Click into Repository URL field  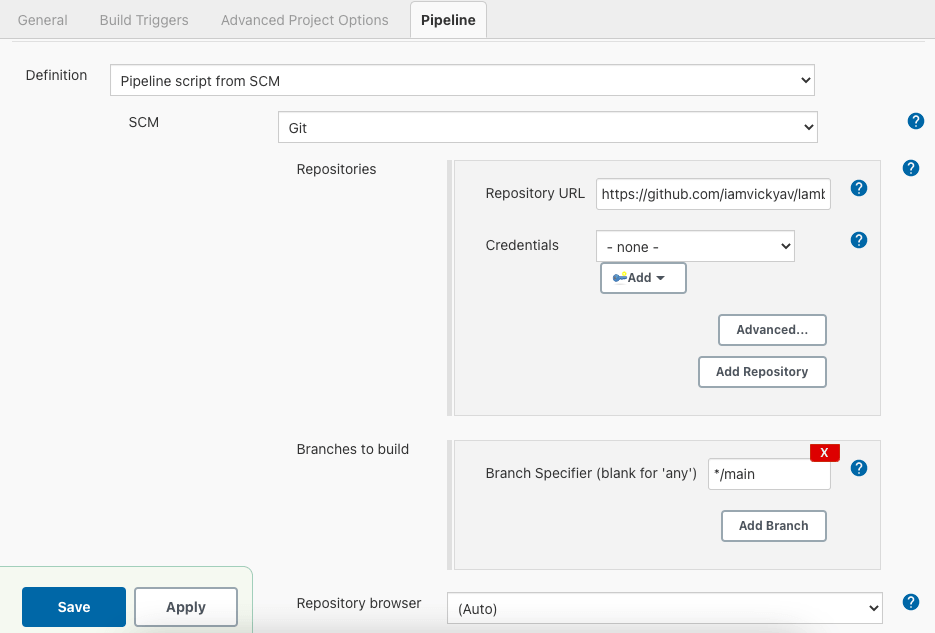point(713,194)
